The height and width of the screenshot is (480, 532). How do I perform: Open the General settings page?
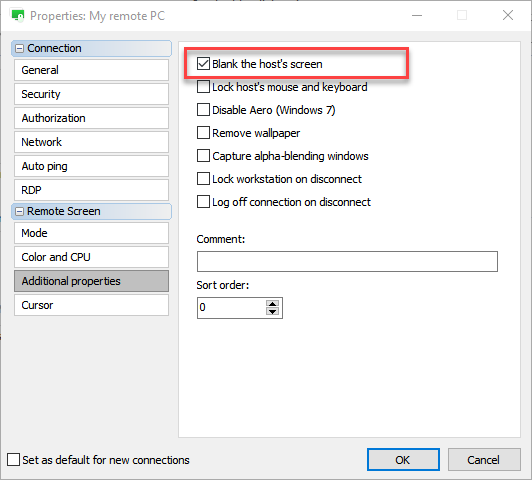(91, 70)
